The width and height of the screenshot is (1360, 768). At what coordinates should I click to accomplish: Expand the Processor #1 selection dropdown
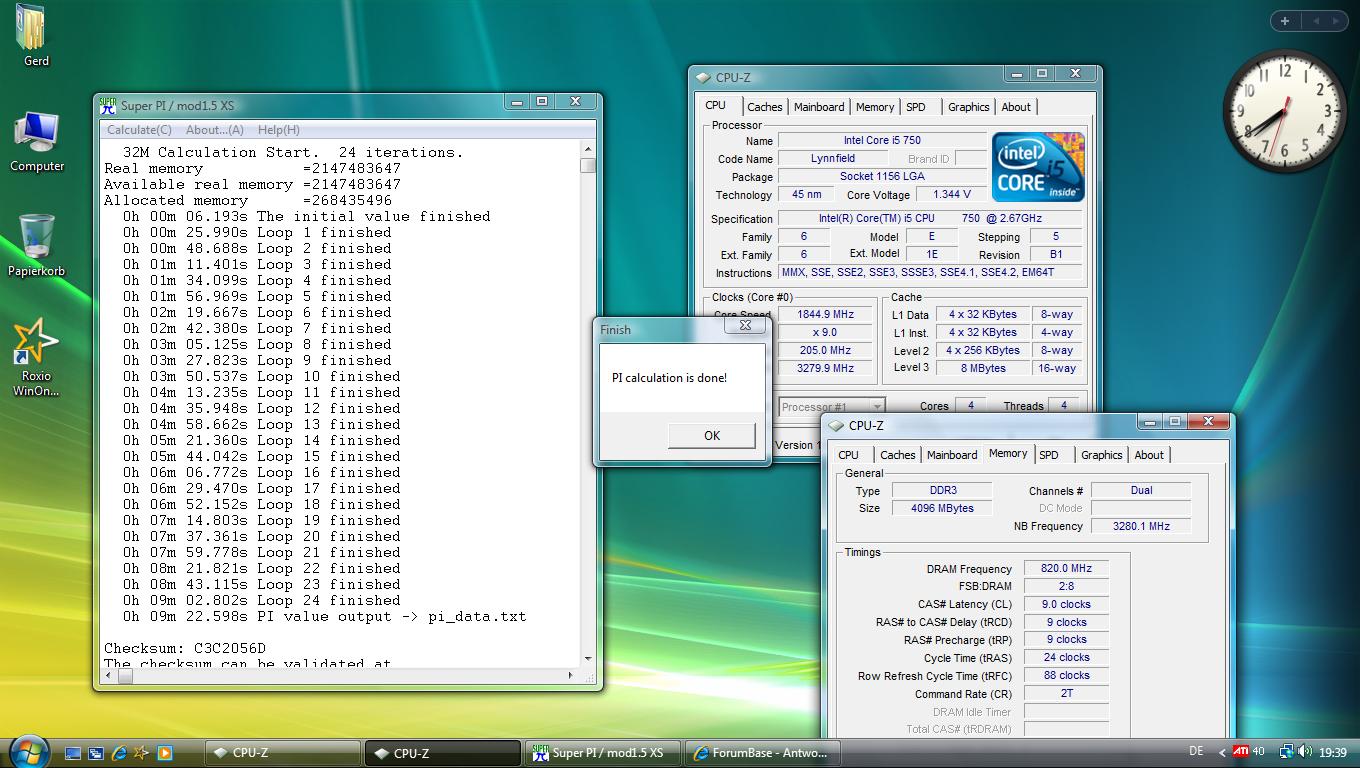click(x=876, y=407)
